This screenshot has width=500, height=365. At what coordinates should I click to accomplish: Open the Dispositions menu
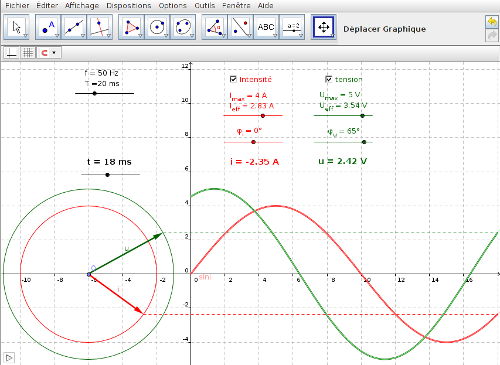(129, 6)
